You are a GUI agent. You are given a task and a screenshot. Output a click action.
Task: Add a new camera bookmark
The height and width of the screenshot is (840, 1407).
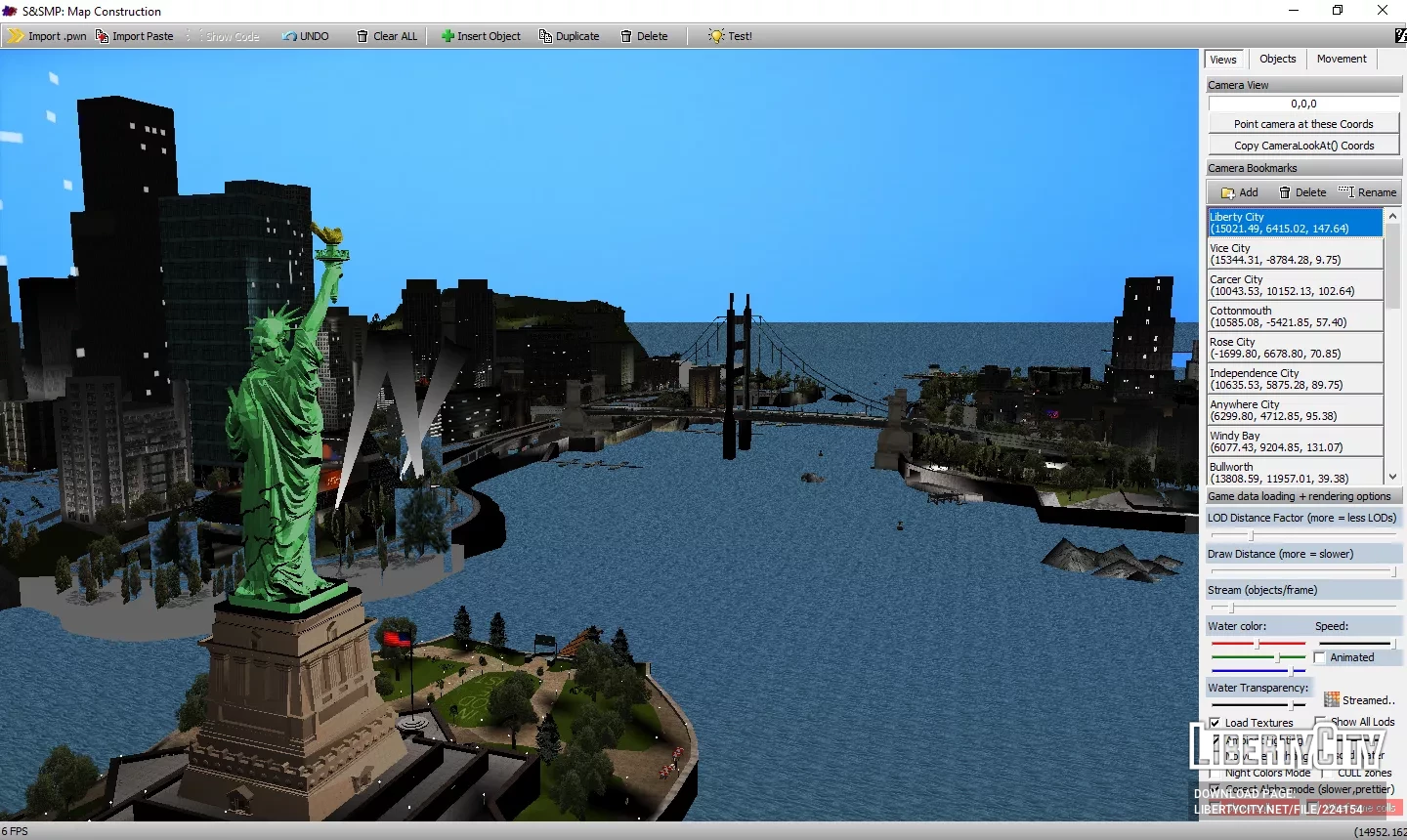pos(1239,192)
